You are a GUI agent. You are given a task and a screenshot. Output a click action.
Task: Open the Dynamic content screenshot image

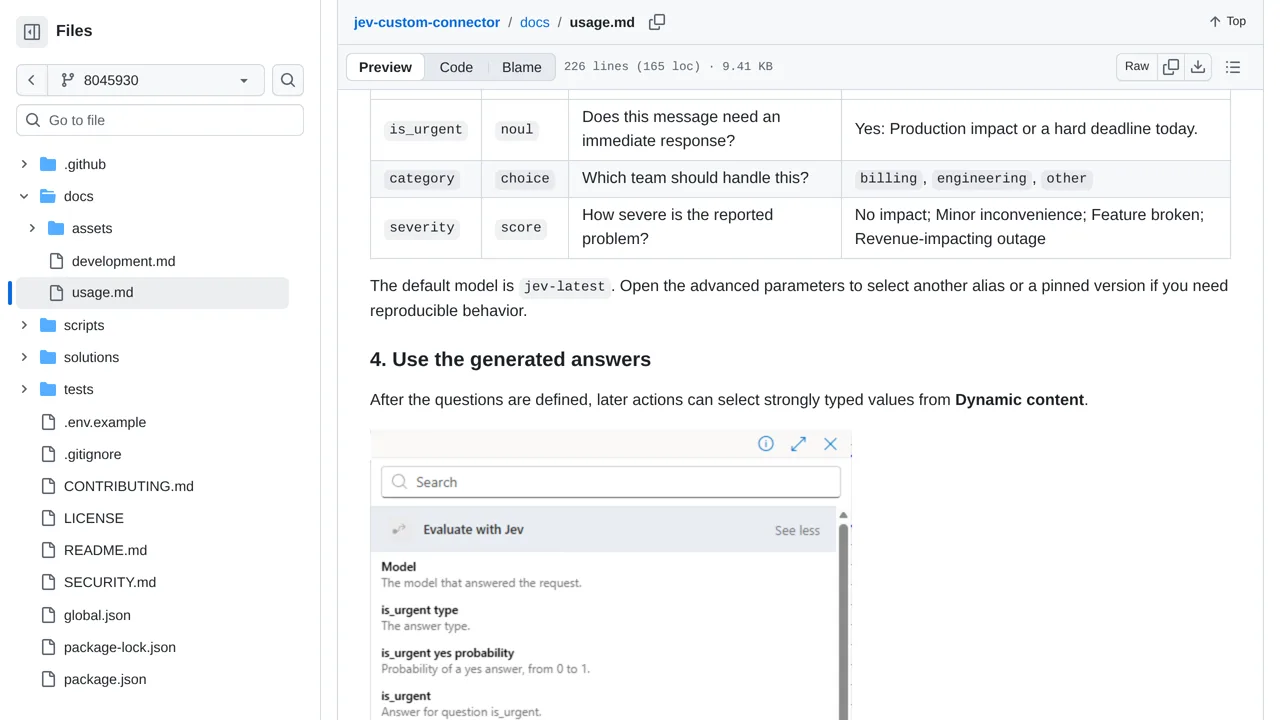coord(611,575)
